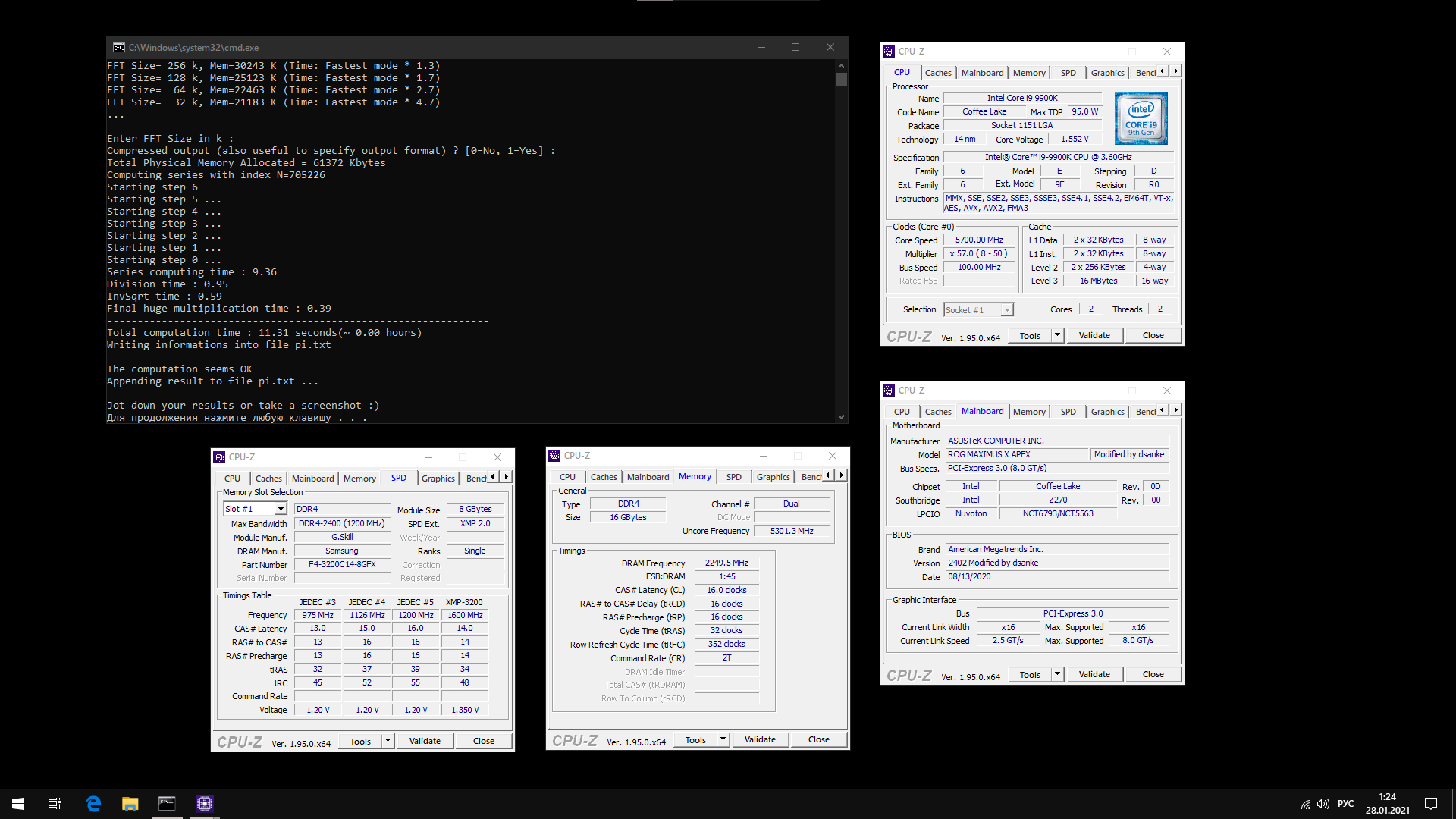Click CPU-Z icon in the Memory window title bar

click(x=554, y=456)
